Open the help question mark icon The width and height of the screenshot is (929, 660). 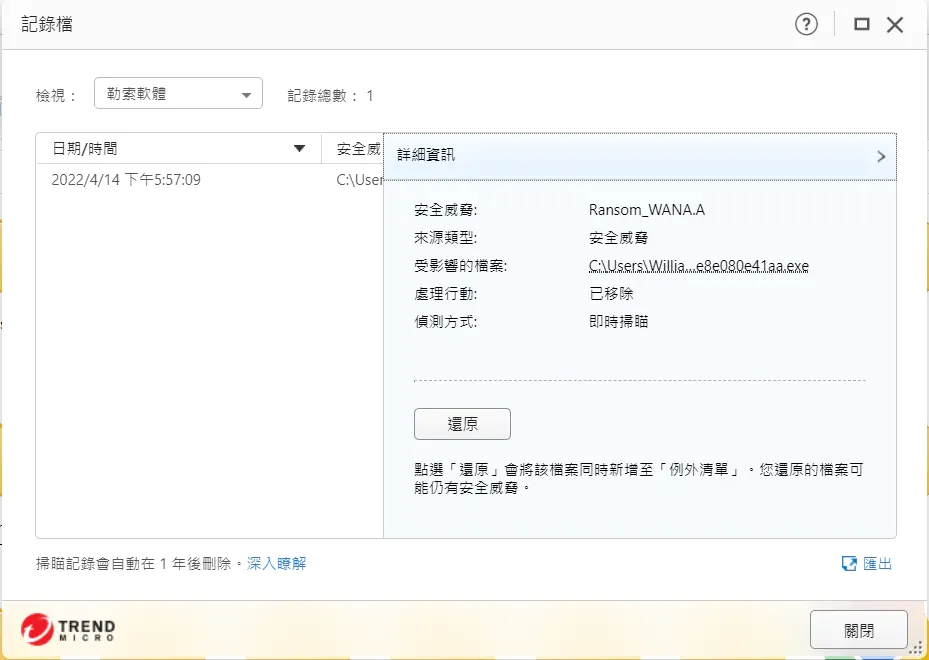tap(806, 24)
